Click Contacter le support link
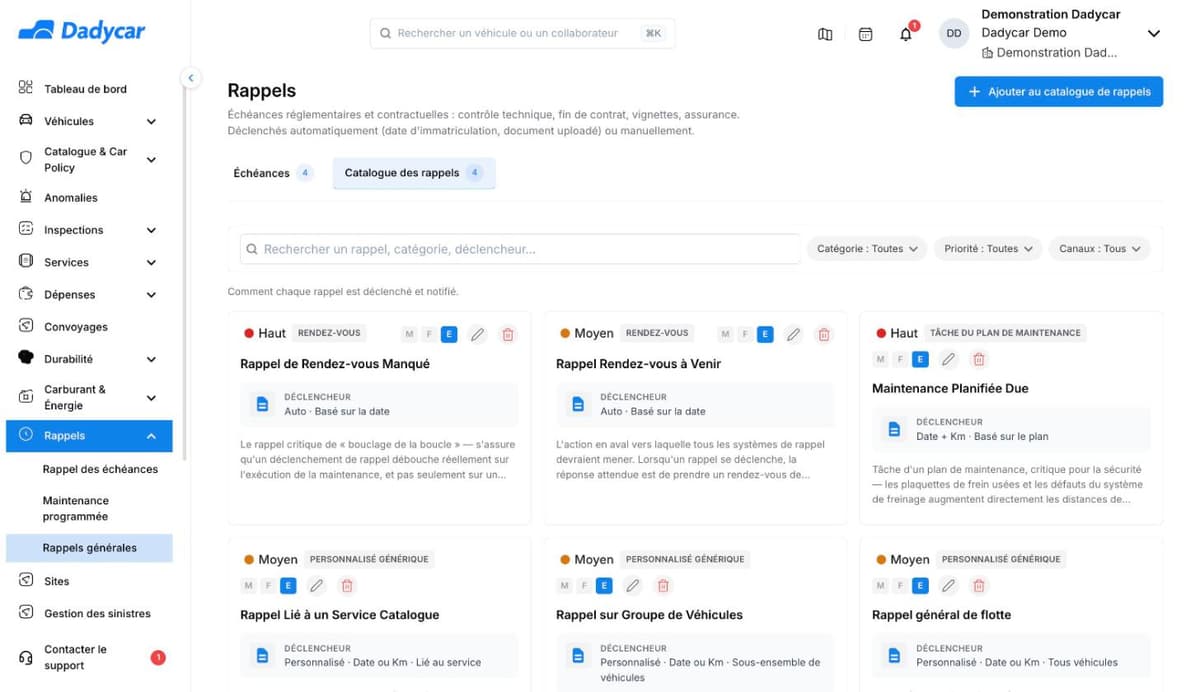Screen dimensions: 1200x692 [75, 657]
